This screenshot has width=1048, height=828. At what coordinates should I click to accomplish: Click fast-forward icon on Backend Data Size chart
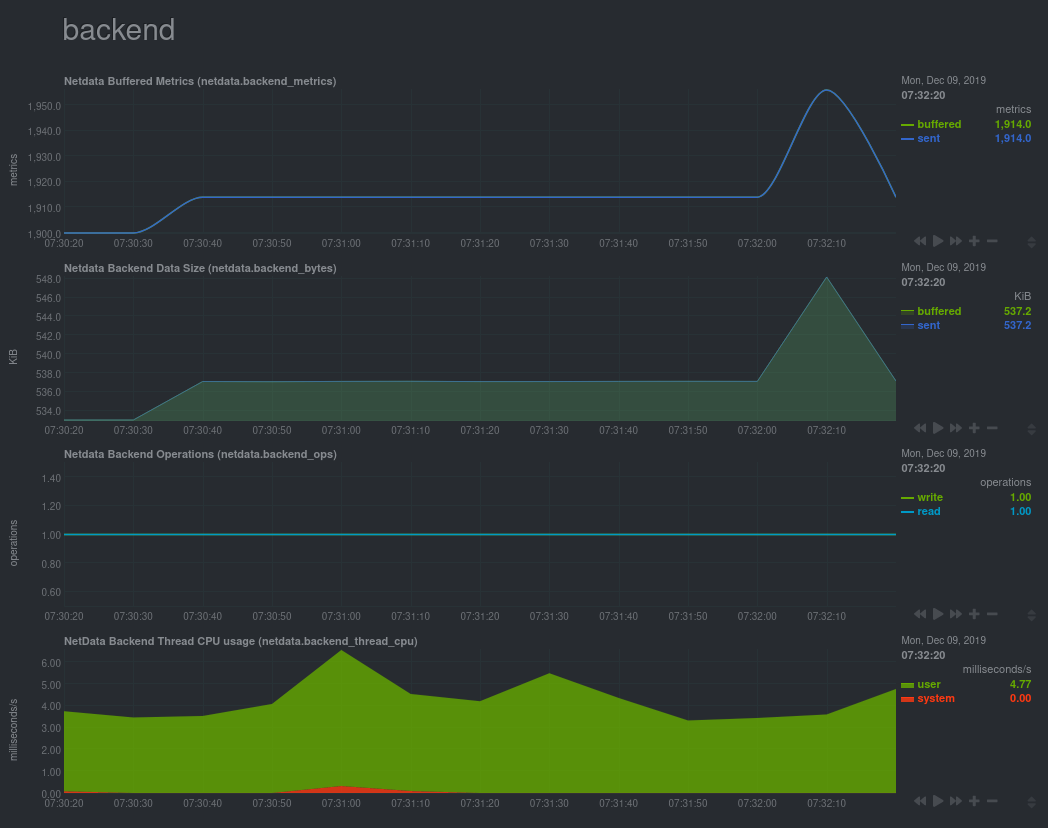956,428
